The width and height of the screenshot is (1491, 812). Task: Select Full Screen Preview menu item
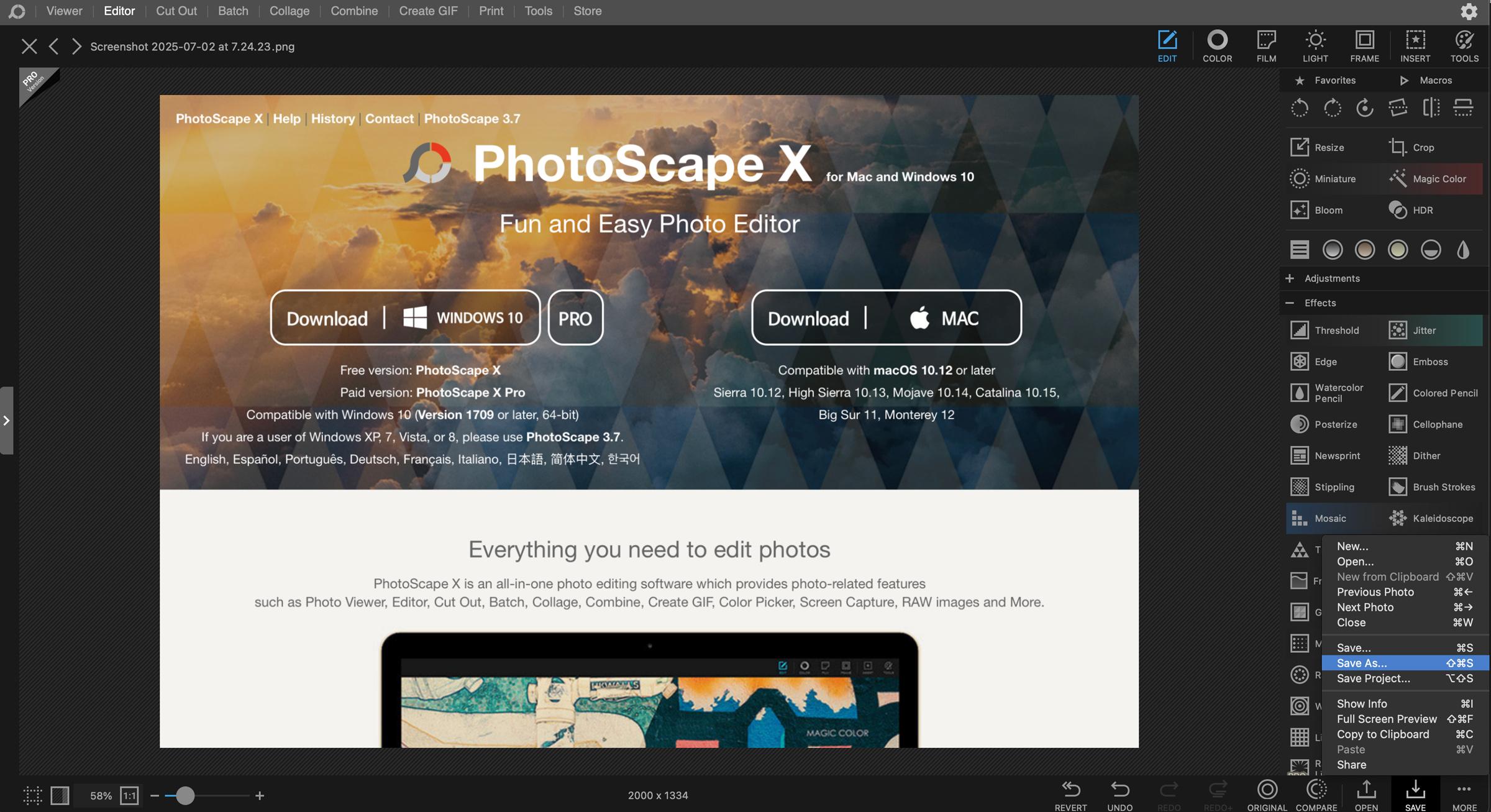point(1405,719)
